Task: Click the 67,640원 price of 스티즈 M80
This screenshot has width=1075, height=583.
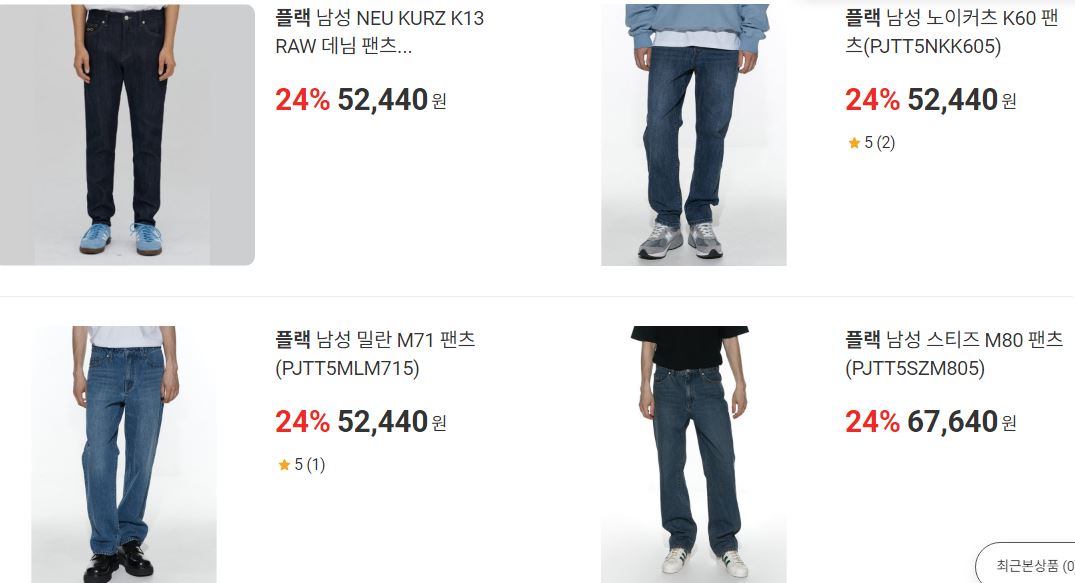Action: (x=962, y=422)
